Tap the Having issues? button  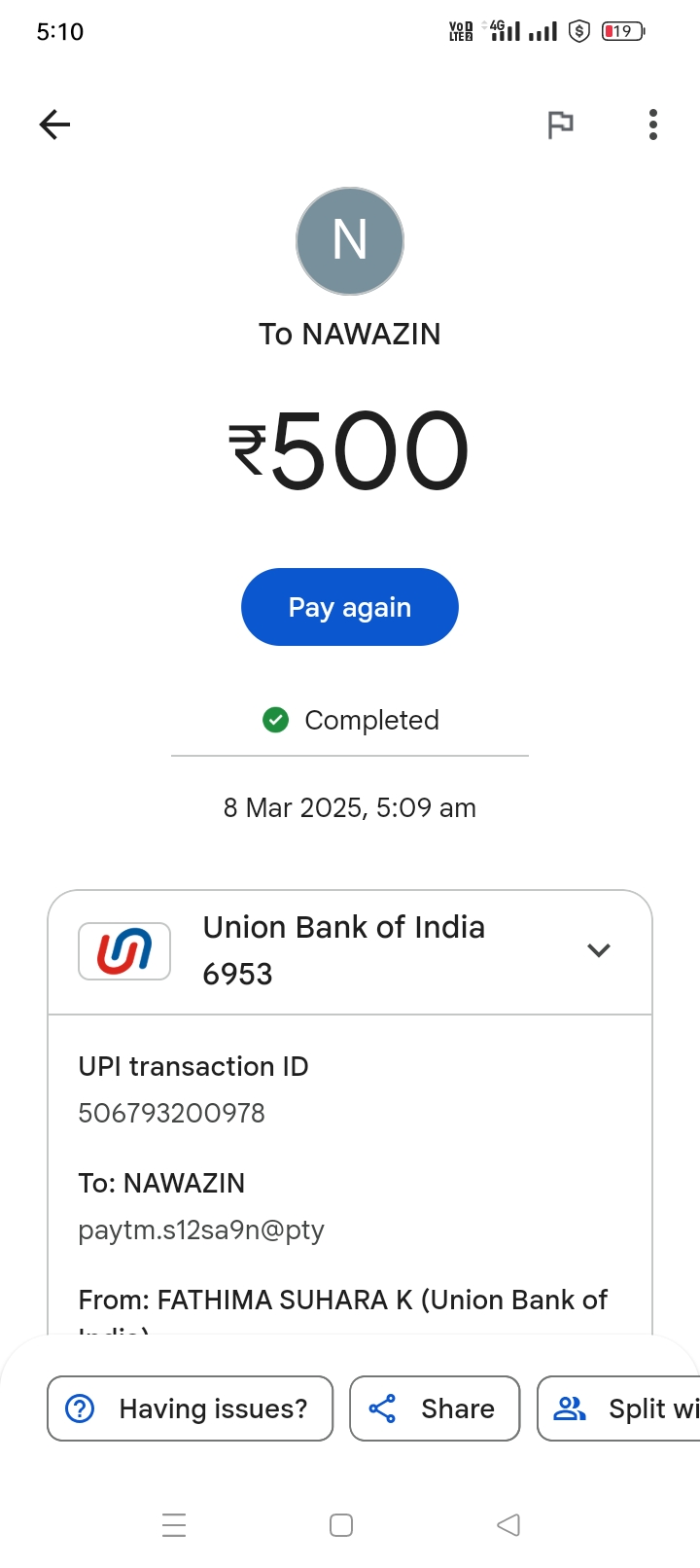191,1408
